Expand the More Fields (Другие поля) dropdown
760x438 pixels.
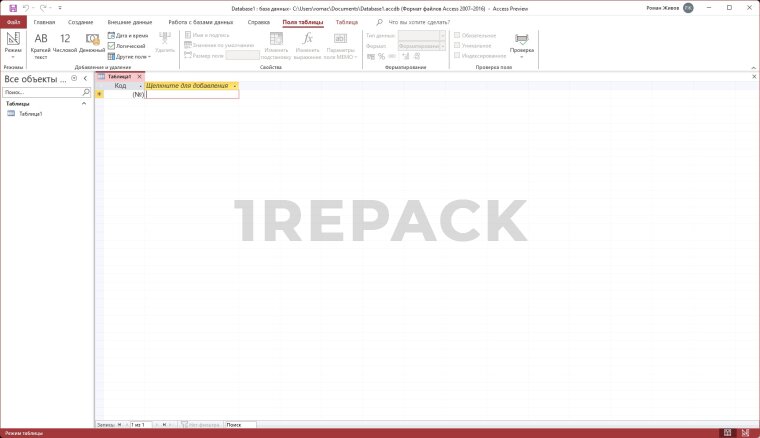coord(130,57)
